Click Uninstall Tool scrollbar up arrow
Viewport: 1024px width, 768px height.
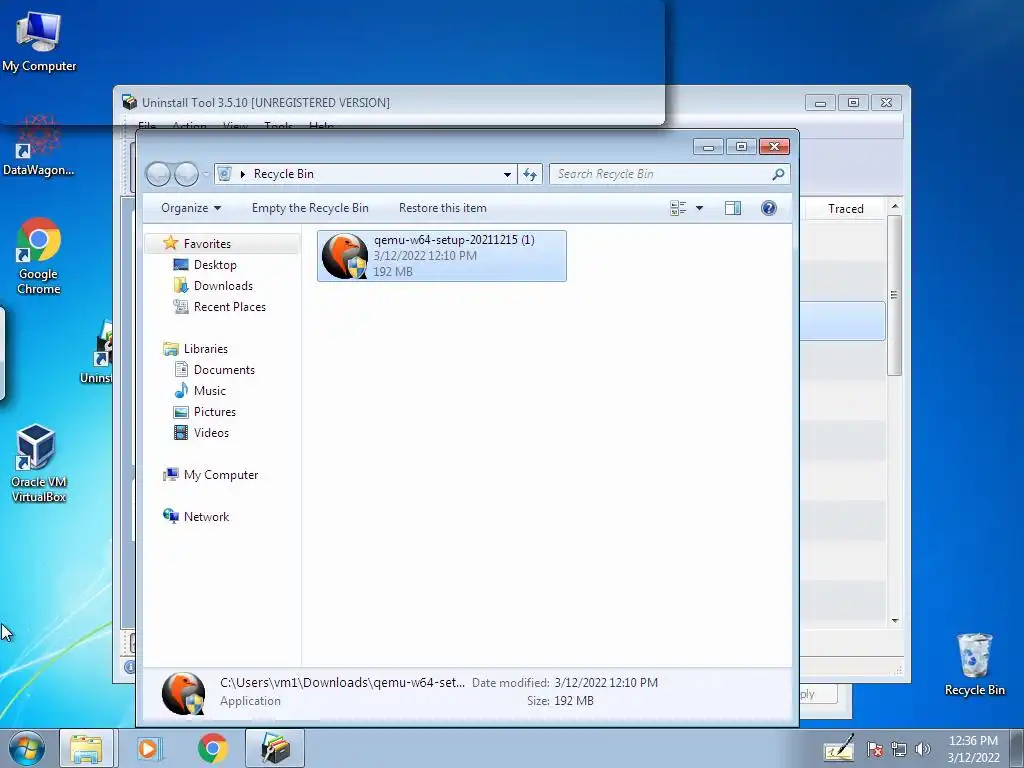895,206
